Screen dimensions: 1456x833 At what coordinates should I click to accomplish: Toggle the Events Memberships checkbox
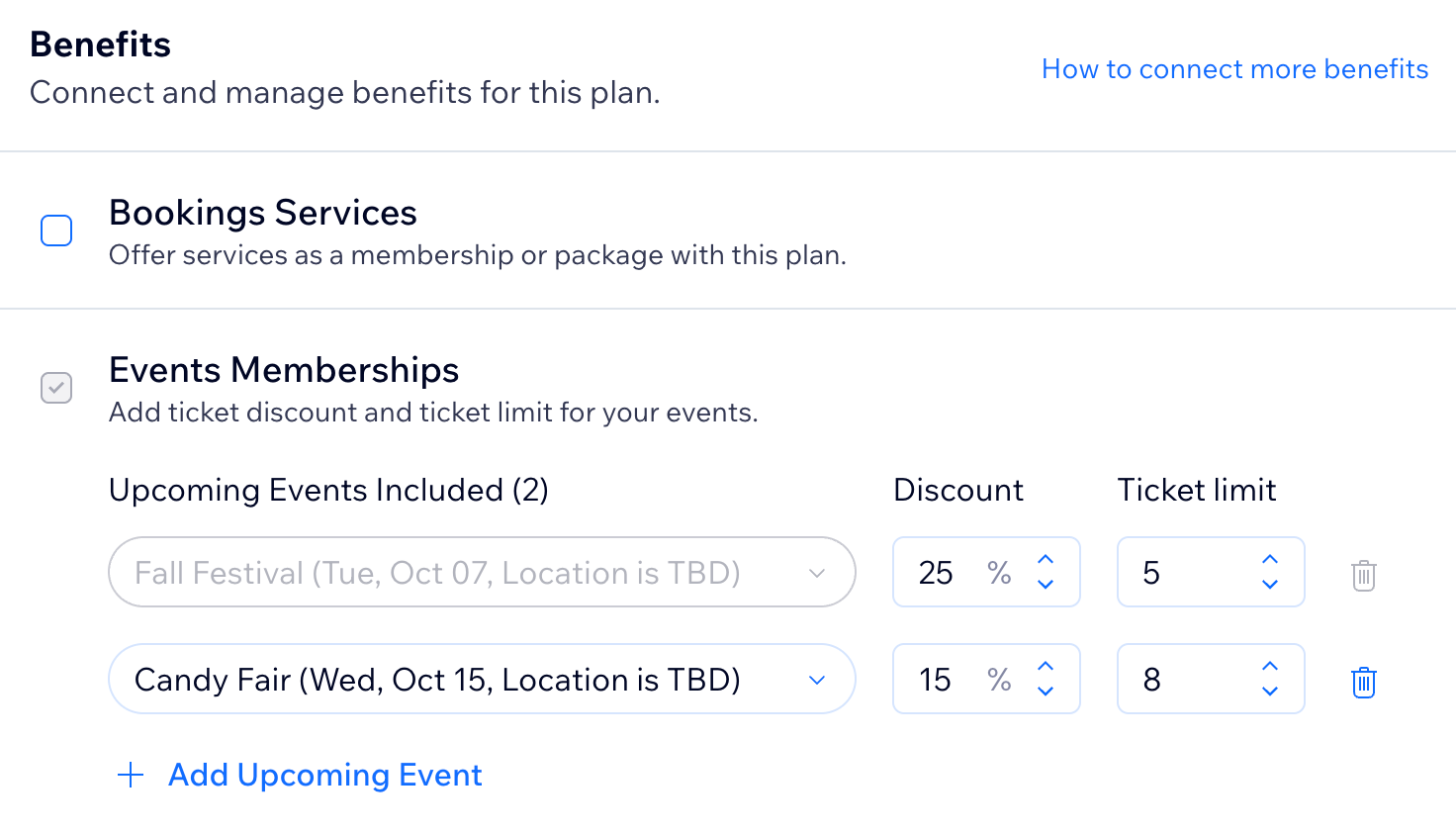tap(56, 388)
